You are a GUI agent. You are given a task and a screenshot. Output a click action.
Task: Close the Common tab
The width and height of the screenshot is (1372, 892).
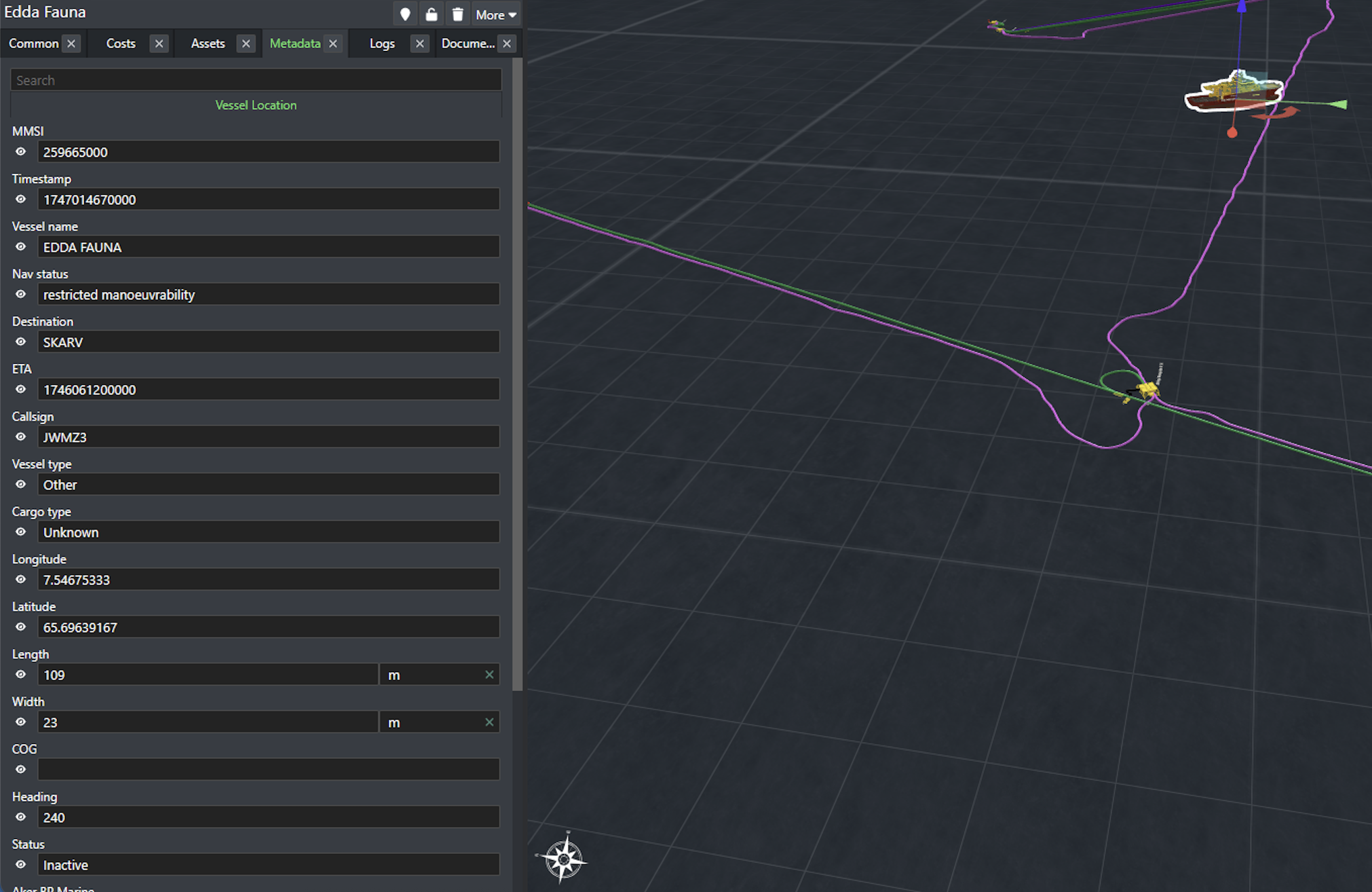(71, 43)
